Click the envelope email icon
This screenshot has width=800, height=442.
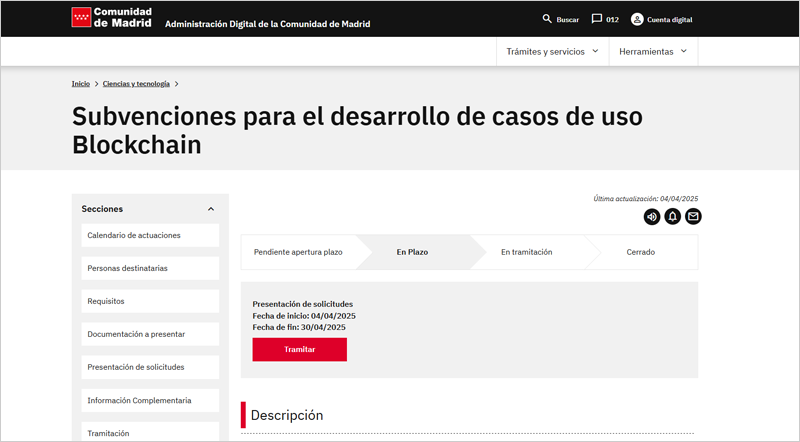[x=693, y=216]
